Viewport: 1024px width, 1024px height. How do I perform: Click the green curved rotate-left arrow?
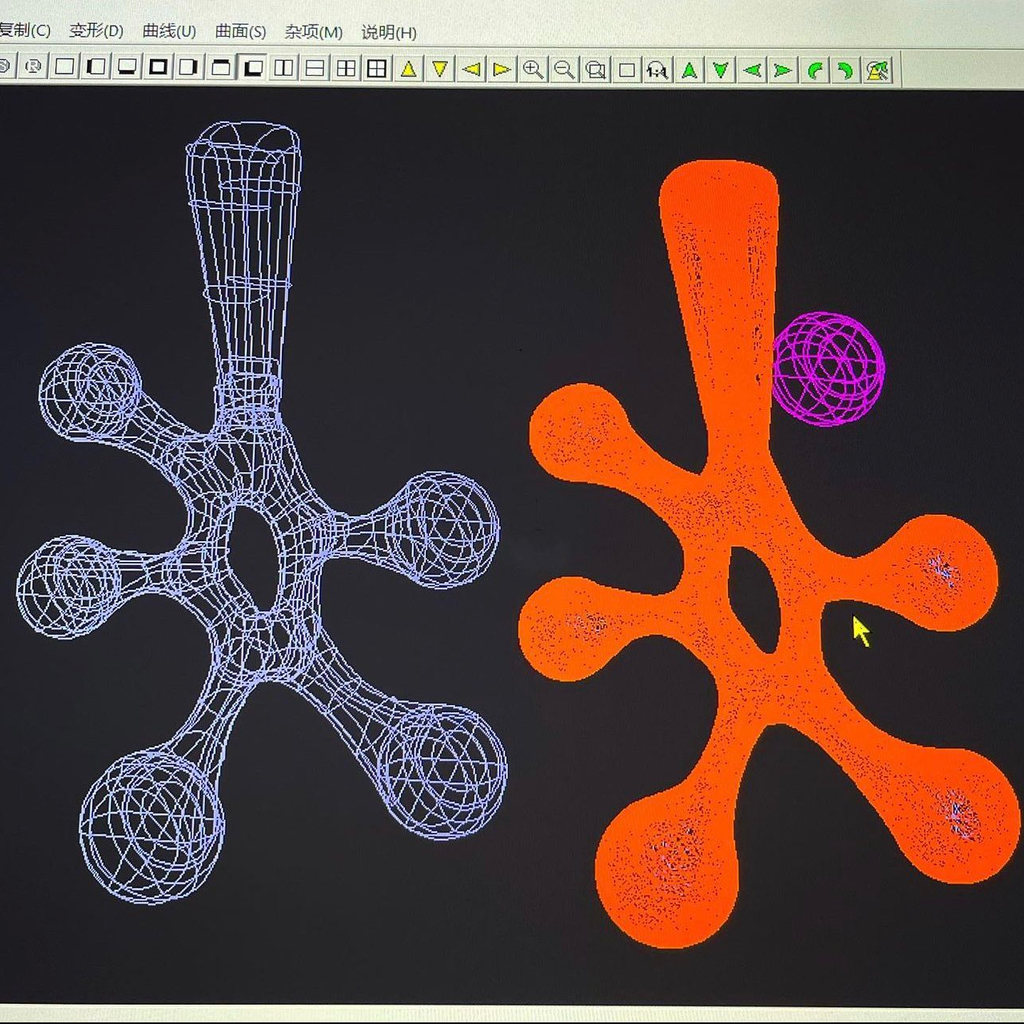[816, 69]
